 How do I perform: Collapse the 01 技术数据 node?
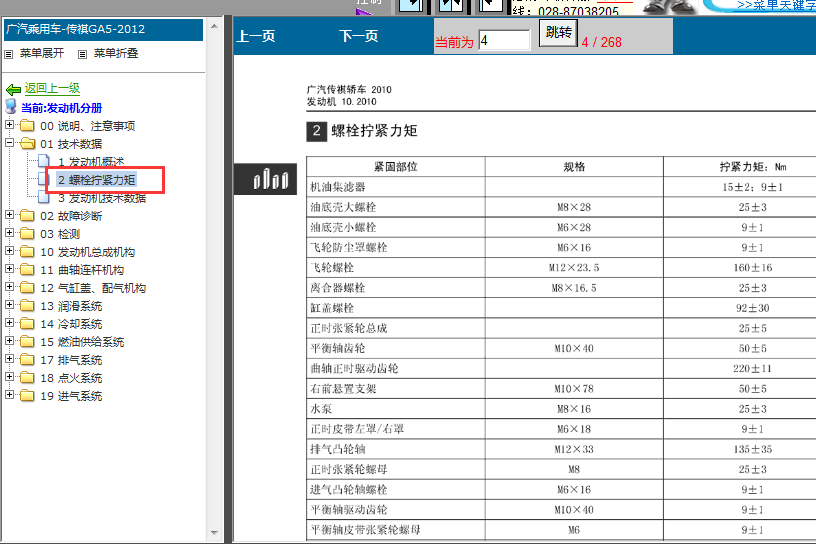[9, 142]
